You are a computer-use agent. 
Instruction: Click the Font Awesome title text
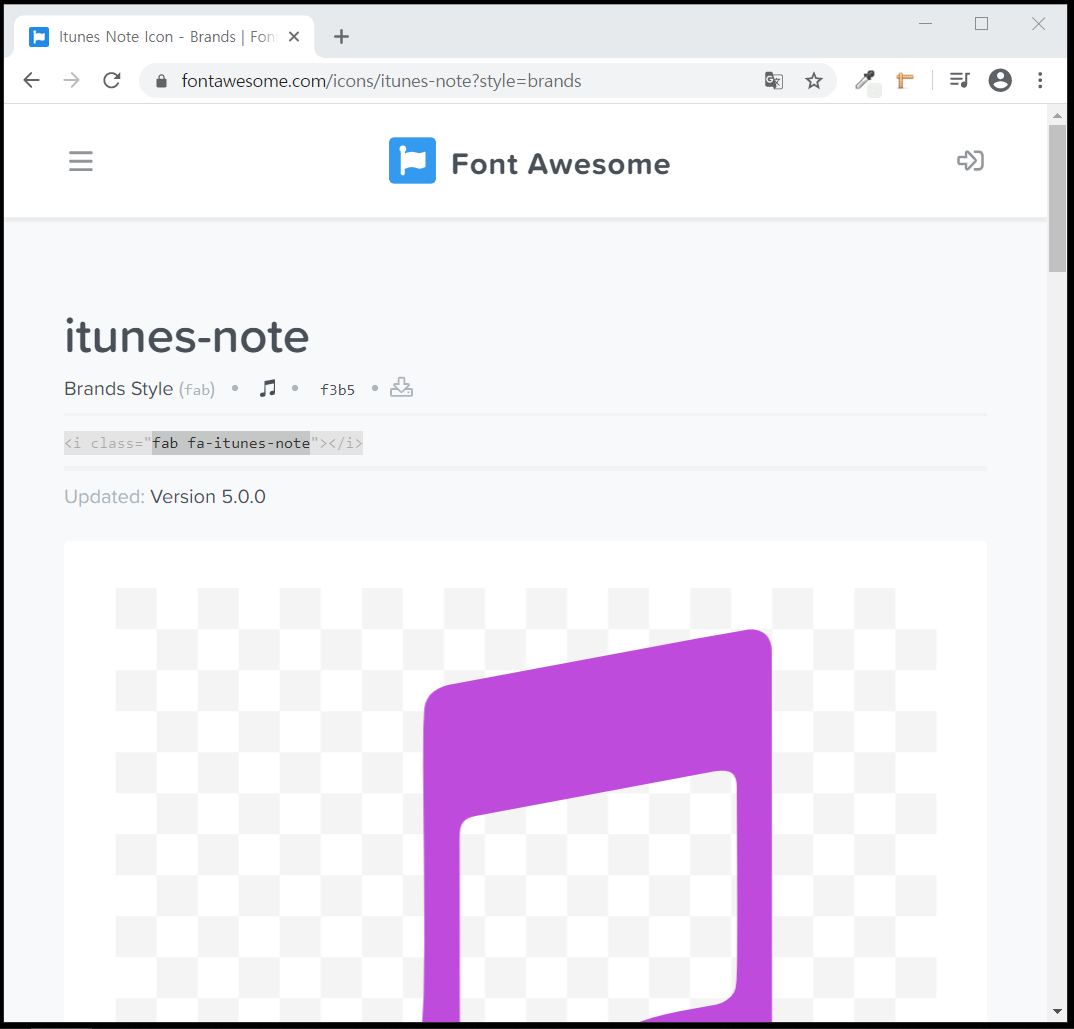(560, 164)
